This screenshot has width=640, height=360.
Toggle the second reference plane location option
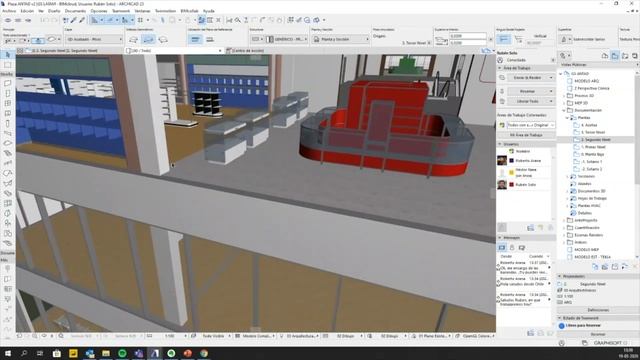pos(210,39)
